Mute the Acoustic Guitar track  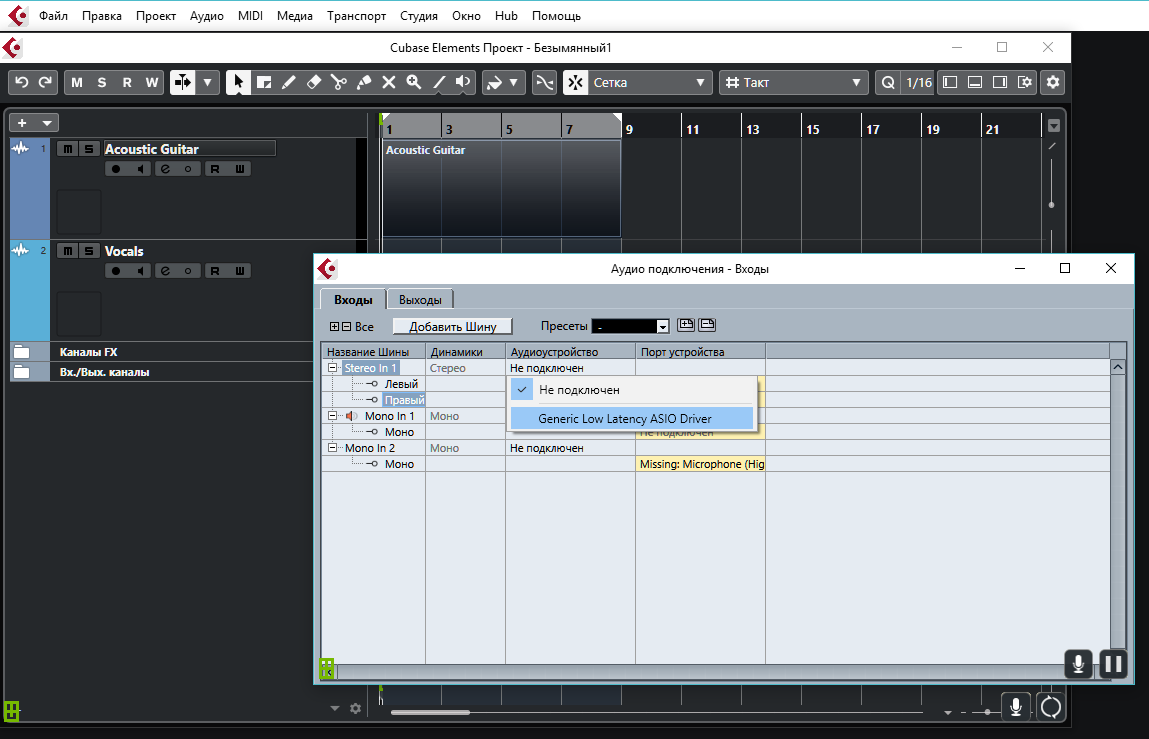(x=67, y=149)
